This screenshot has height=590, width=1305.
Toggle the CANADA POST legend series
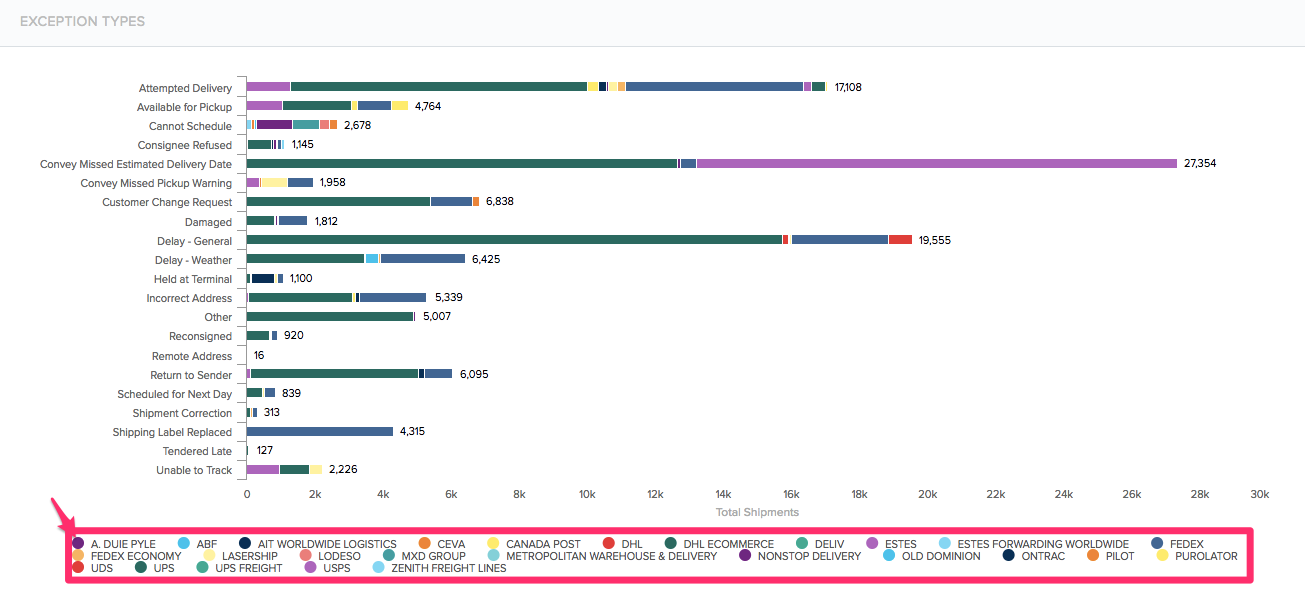point(533,544)
